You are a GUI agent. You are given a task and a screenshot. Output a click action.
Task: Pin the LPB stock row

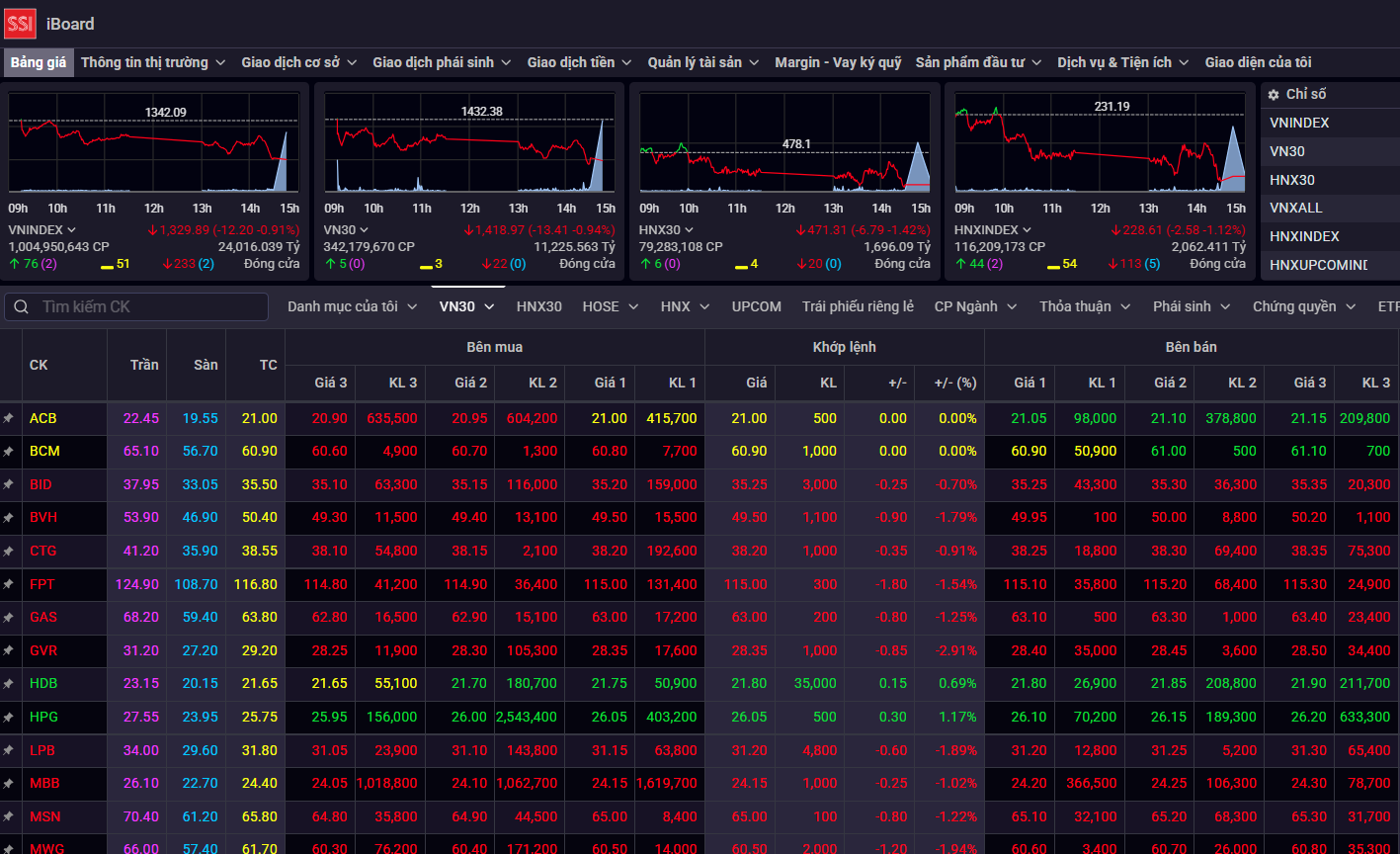click(8, 750)
